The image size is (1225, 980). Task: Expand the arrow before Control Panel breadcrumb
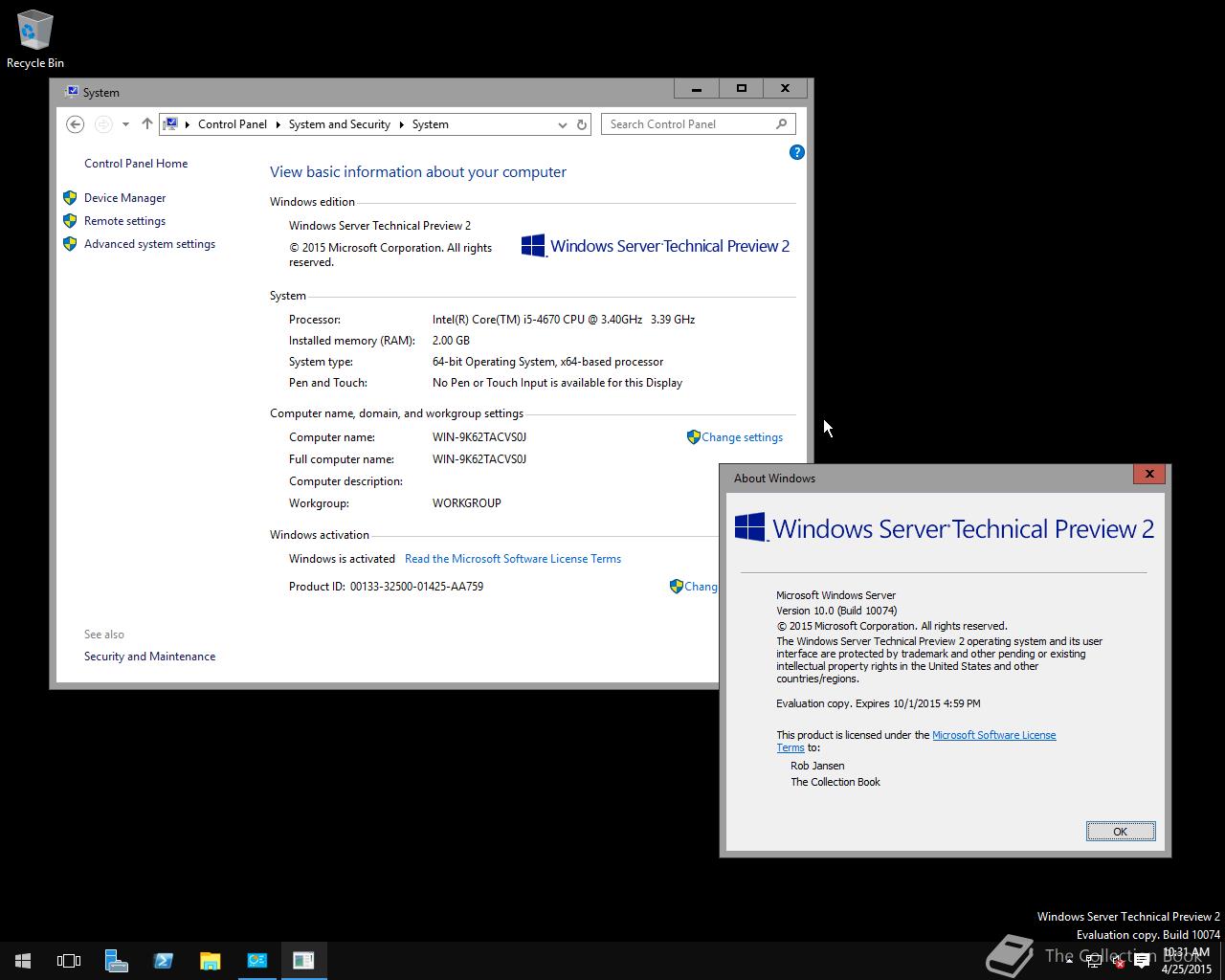pyautogui.click(x=188, y=124)
